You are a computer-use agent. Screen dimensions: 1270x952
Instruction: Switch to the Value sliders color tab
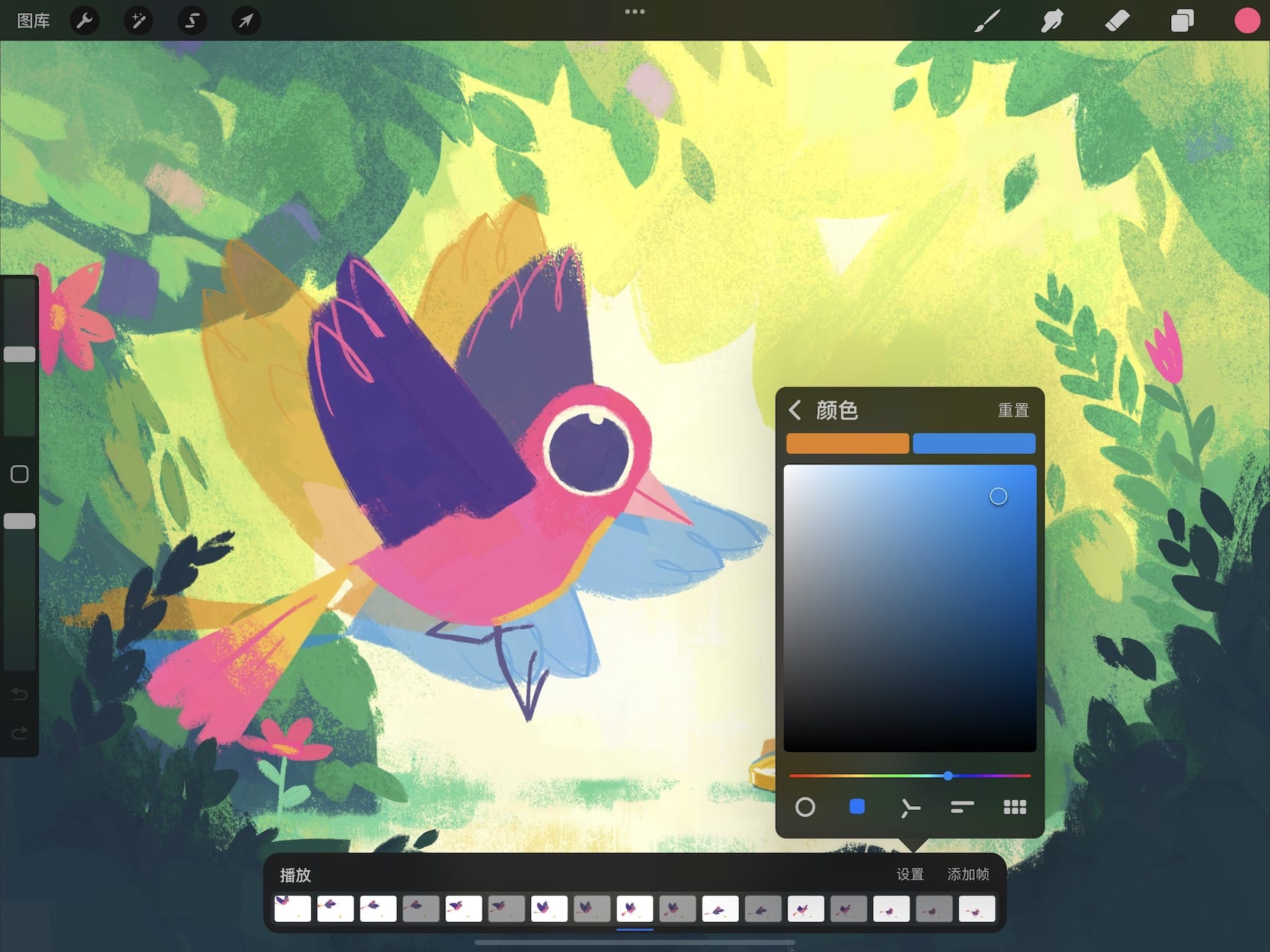point(962,807)
